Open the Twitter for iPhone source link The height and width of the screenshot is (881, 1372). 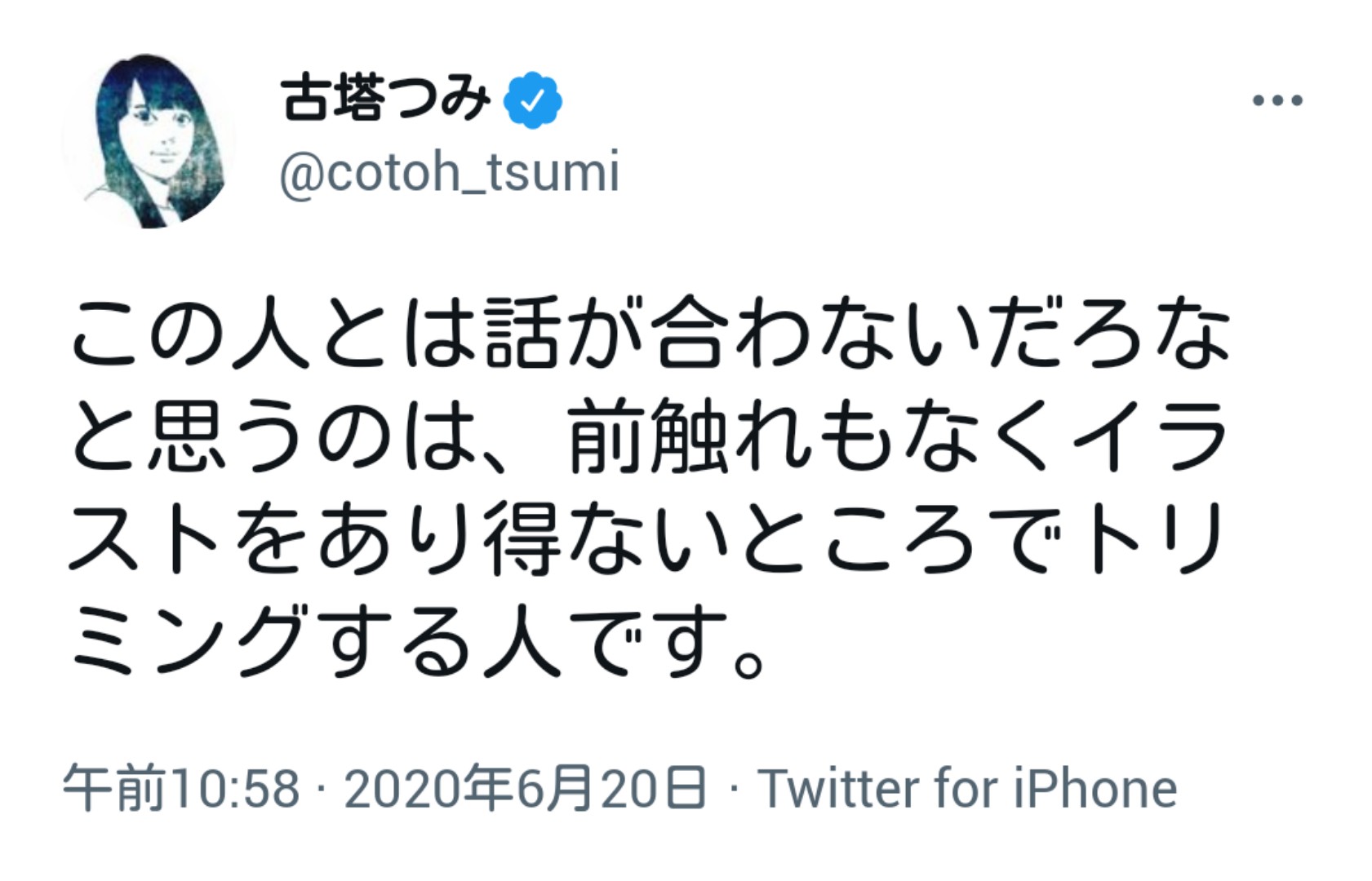[967, 789]
